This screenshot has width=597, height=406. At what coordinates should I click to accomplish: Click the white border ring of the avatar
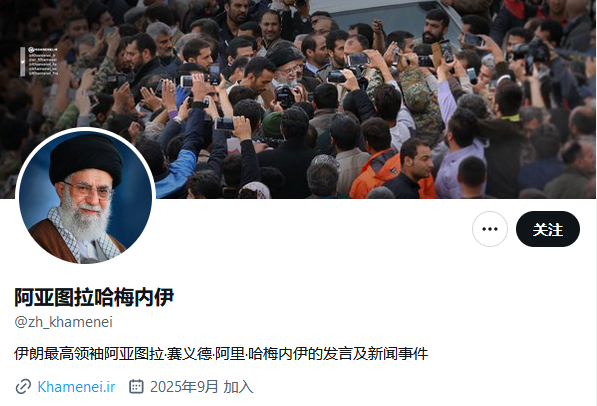click(x=85, y=128)
